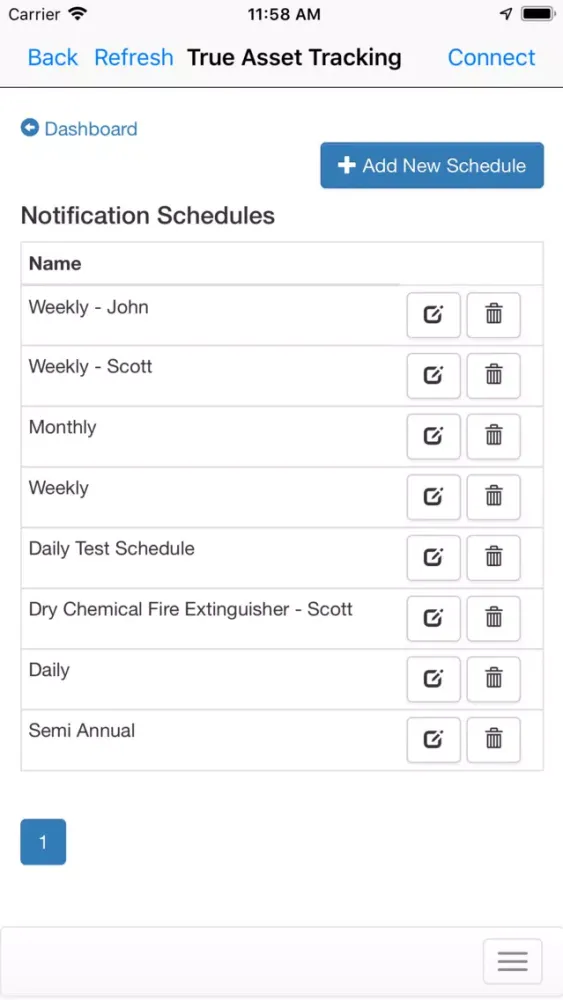Delete Dry Chemical Fire Extinguisher - Scott schedule

click(494, 619)
